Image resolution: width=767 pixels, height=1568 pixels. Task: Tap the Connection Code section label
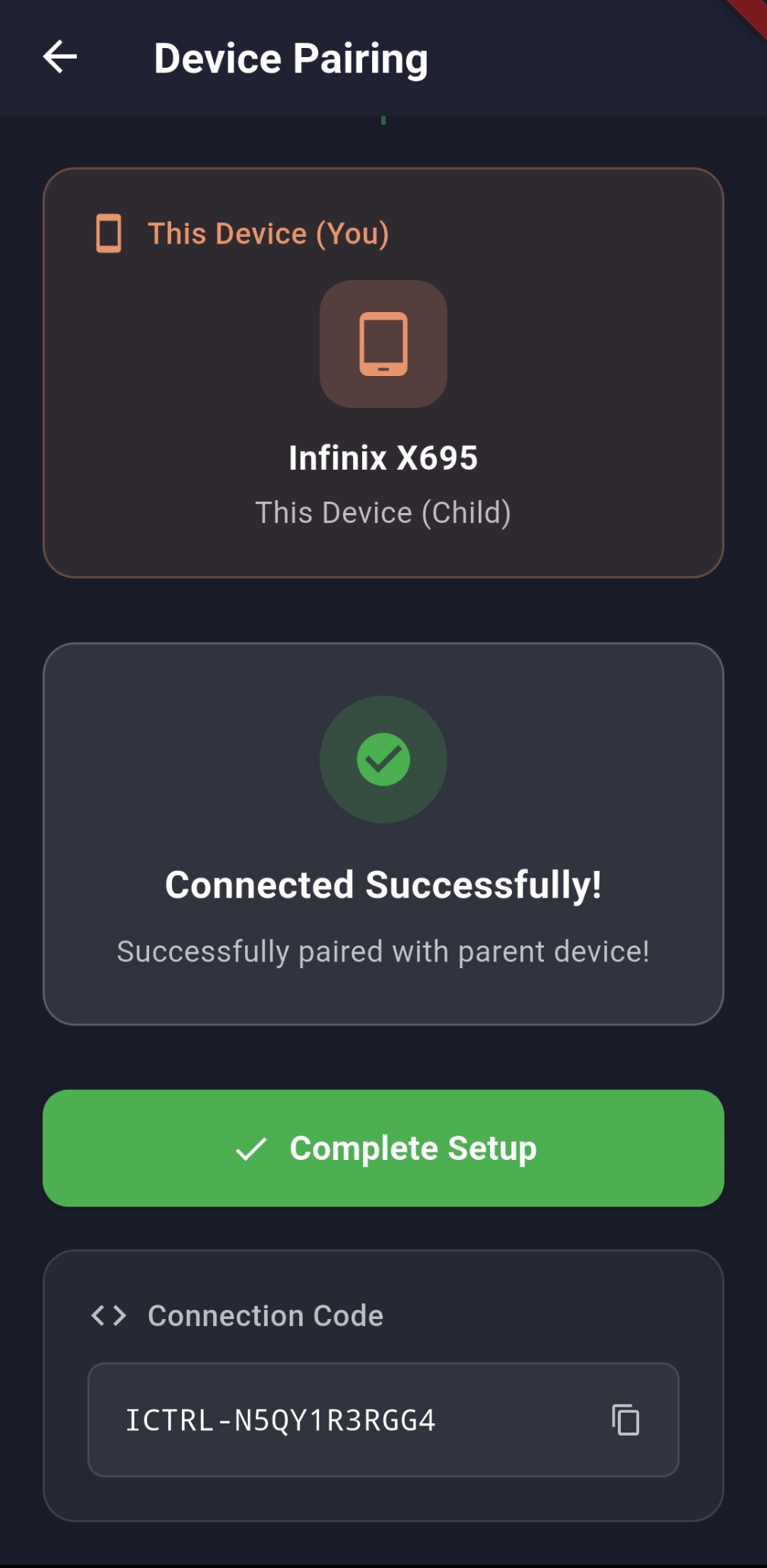(x=266, y=1315)
